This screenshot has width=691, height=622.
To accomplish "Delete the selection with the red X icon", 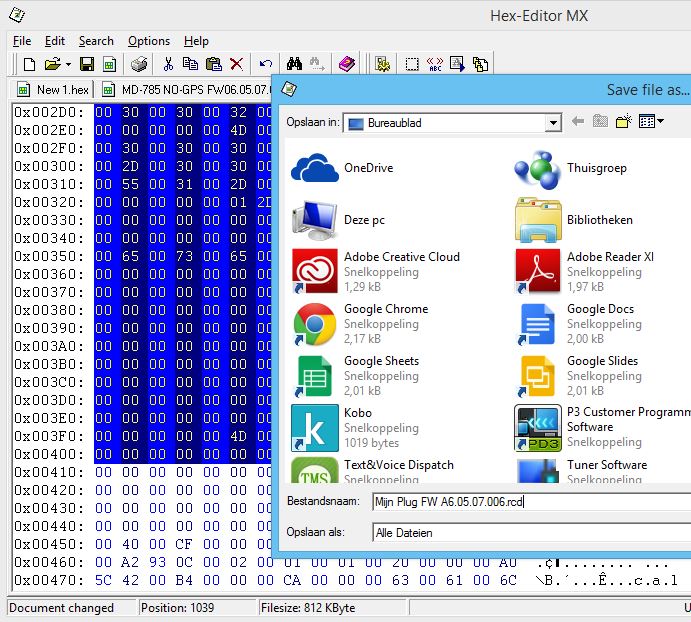I will [237, 64].
